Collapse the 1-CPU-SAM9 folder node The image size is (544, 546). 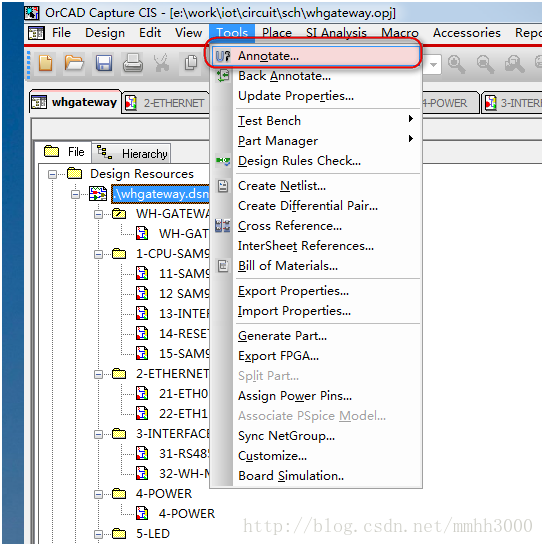[x=99, y=255]
